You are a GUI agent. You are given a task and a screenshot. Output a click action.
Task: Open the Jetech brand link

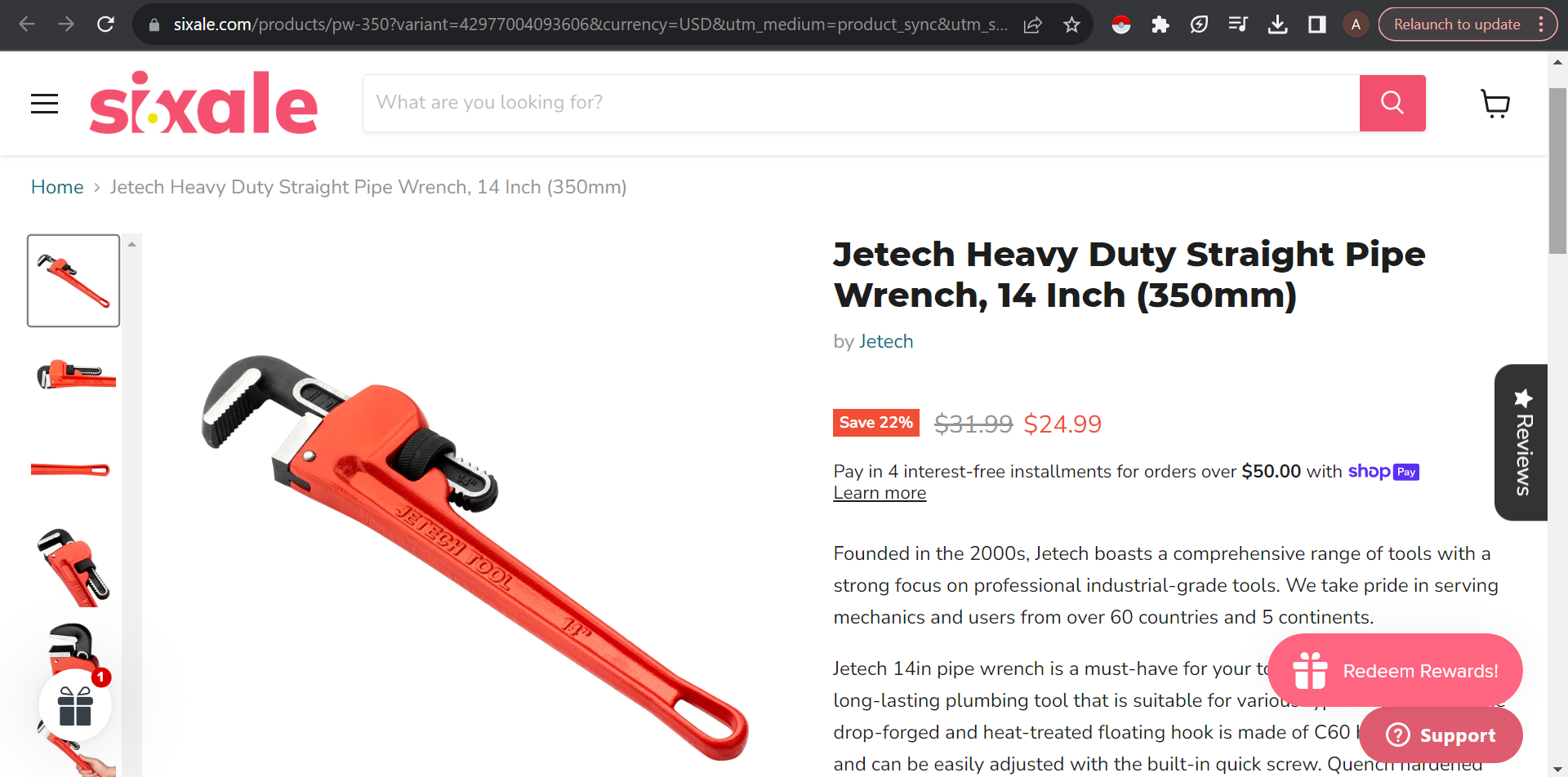(x=886, y=341)
